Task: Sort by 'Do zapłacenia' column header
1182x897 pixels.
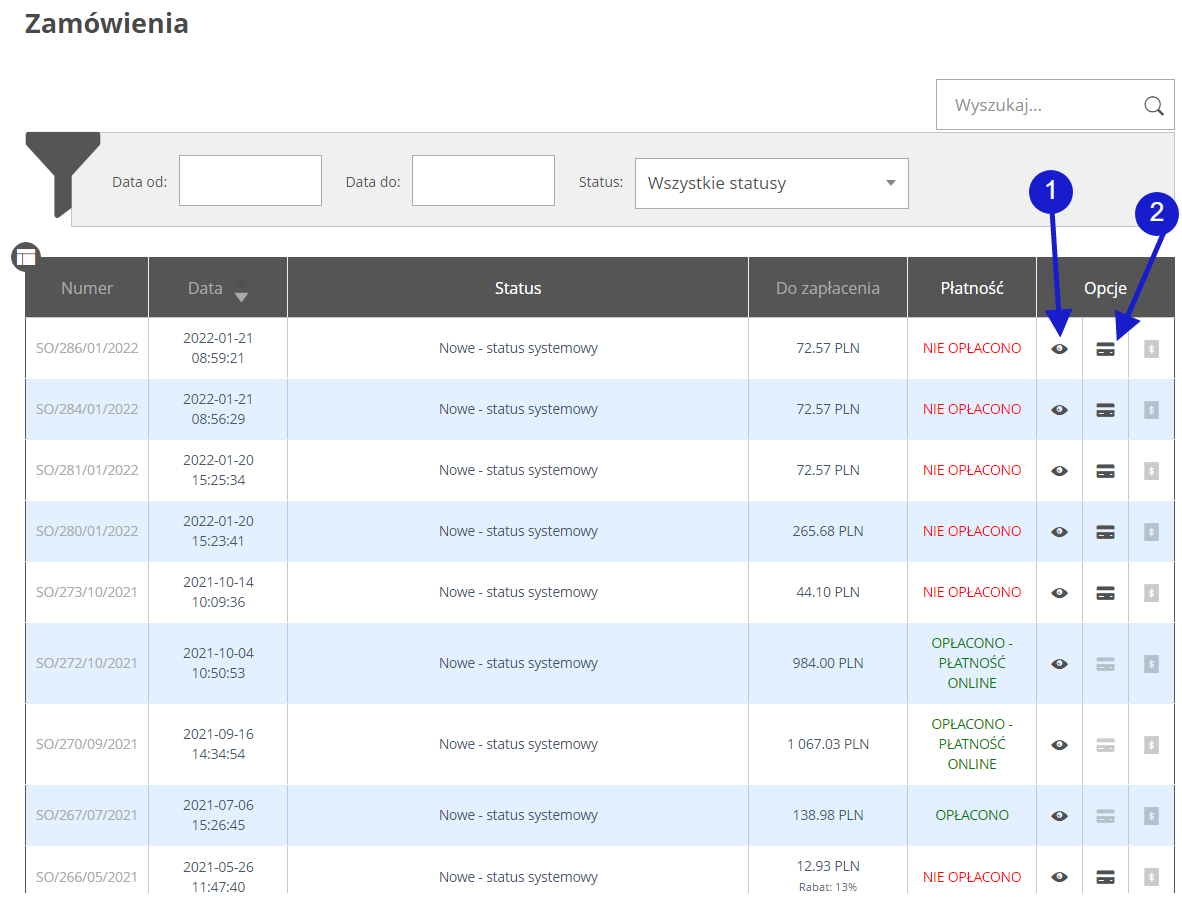Action: click(827, 288)
